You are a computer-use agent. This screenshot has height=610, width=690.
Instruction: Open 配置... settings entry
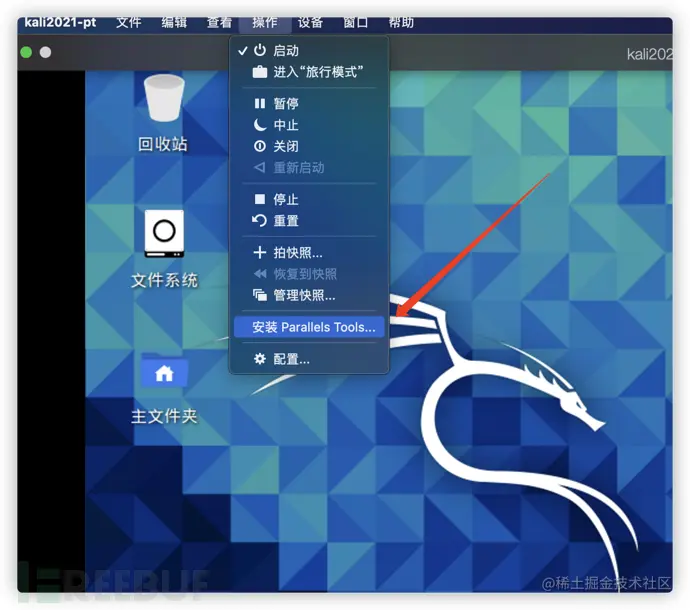coord(309,359)
